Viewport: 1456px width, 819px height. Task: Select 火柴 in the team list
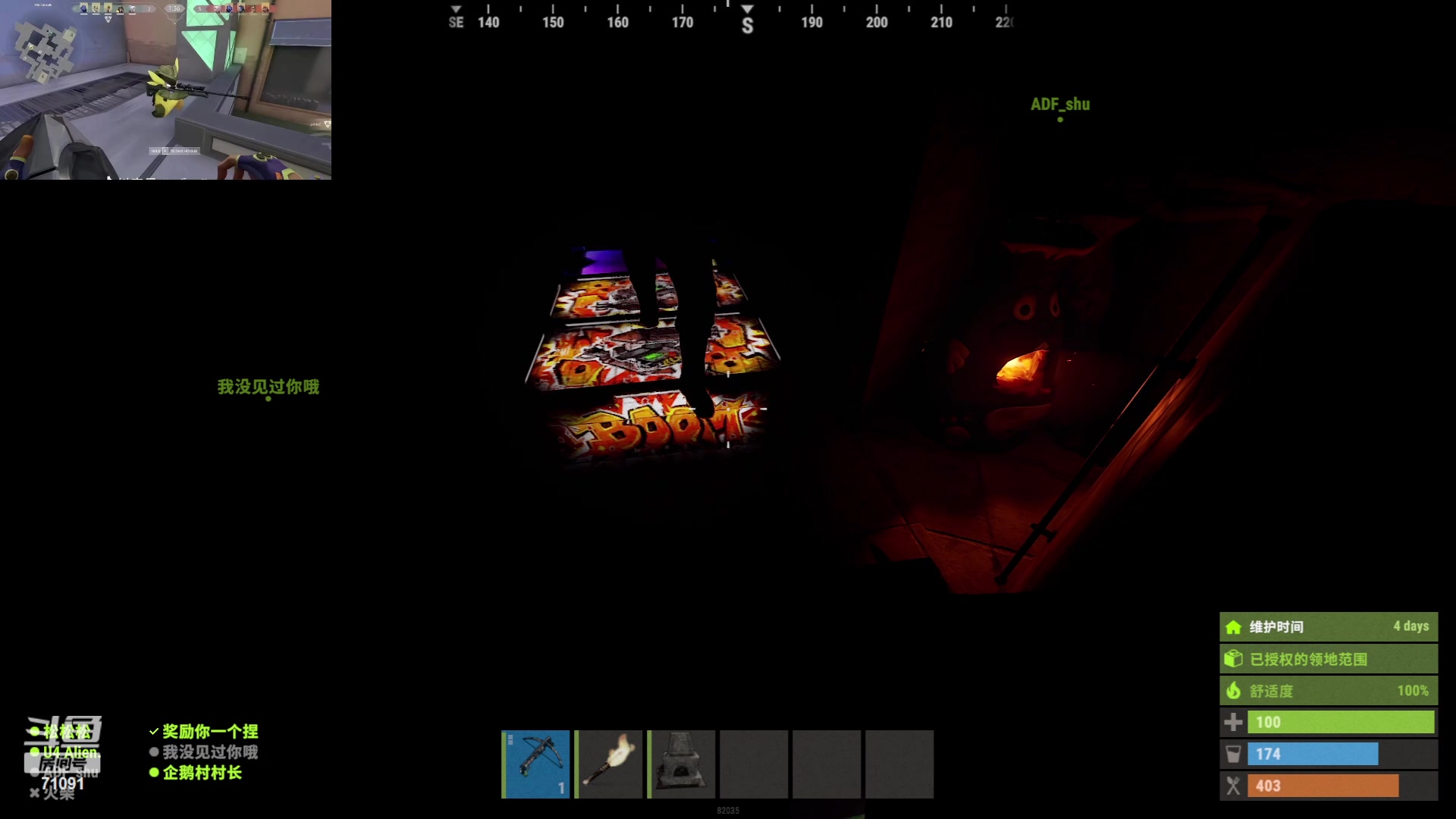pyautogui.click(x=58, y=793)
